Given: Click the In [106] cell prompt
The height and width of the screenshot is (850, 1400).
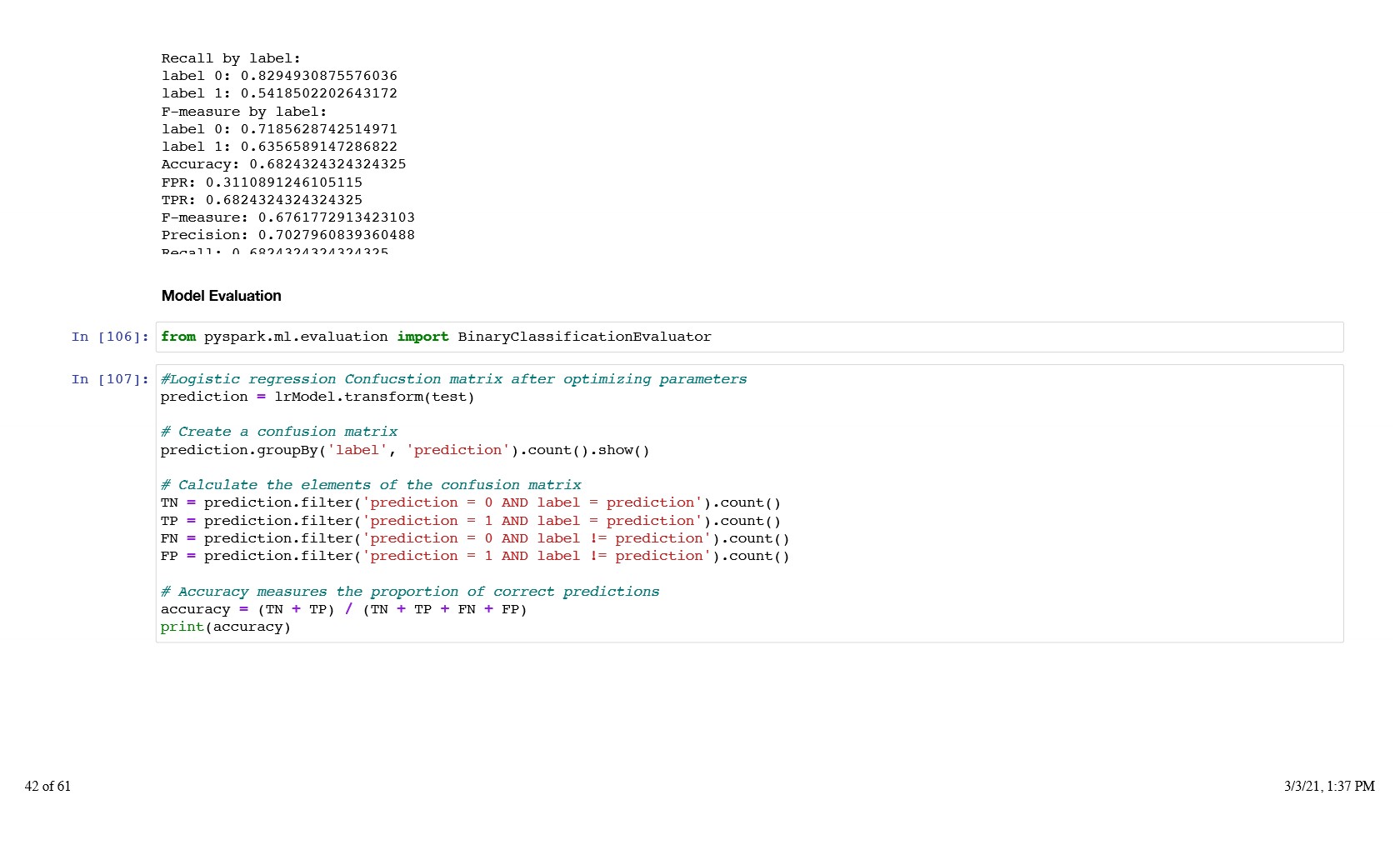Looking at the screenshot, I should (x=110, y=337).
